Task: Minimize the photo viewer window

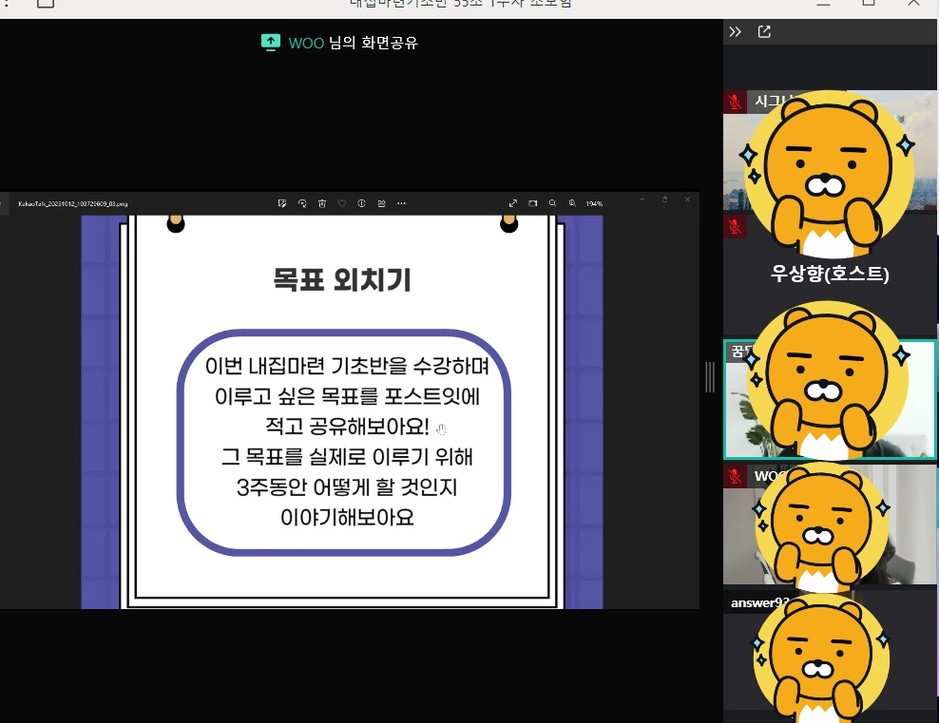Action: 643,199
